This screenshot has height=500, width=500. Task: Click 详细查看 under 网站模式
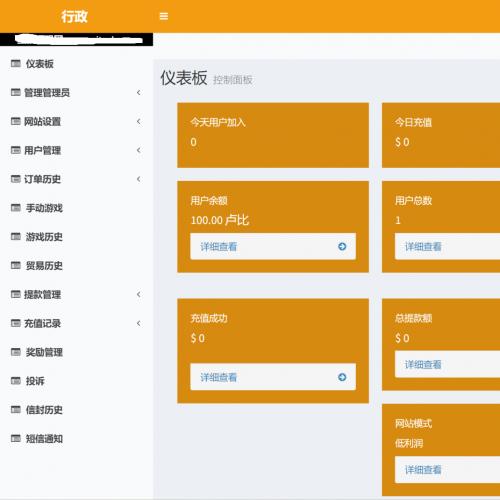coord(423,470)
